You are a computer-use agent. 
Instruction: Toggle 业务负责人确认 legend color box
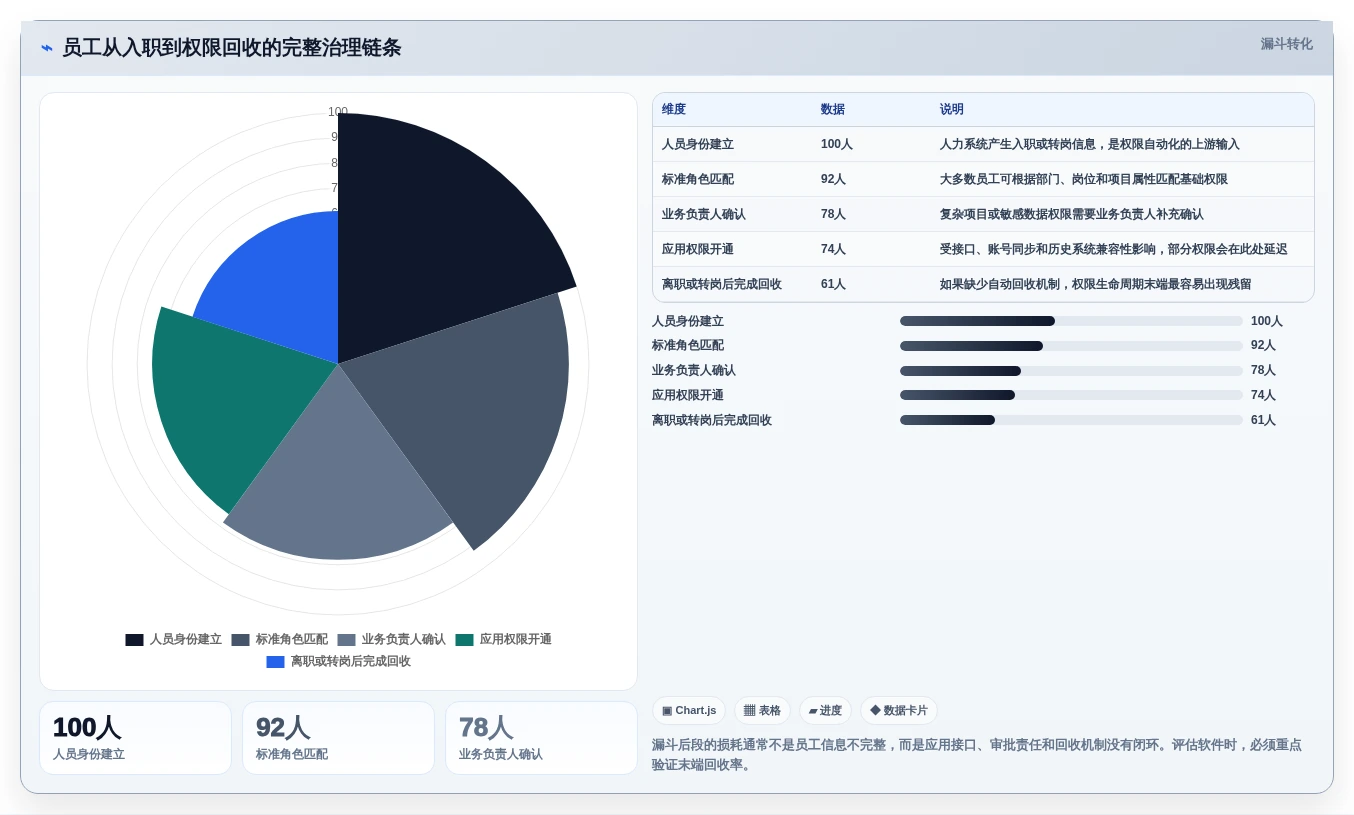click(346, 640)
